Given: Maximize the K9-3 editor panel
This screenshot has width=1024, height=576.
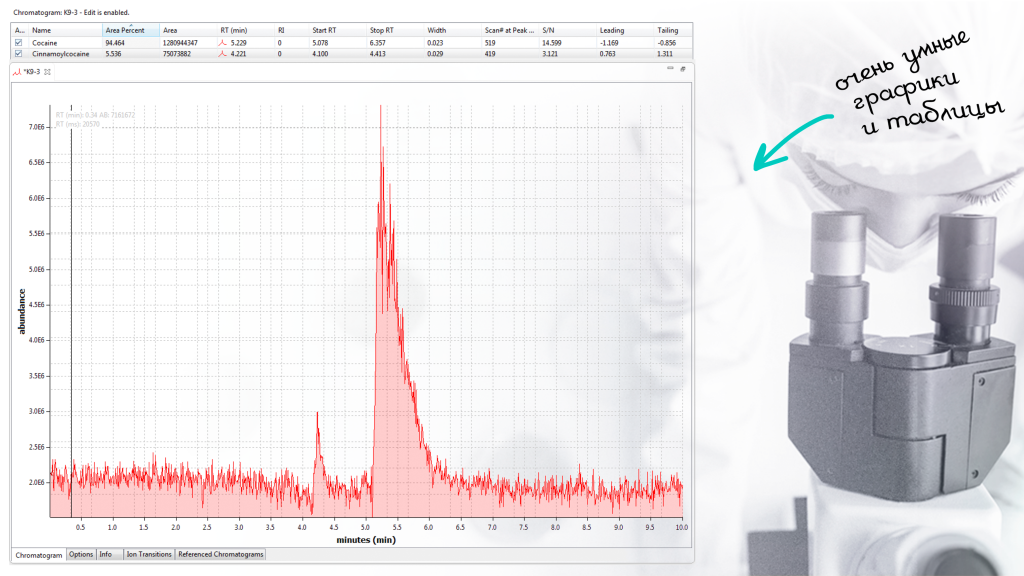Looking at the screenshot, I should pos(682,69).
